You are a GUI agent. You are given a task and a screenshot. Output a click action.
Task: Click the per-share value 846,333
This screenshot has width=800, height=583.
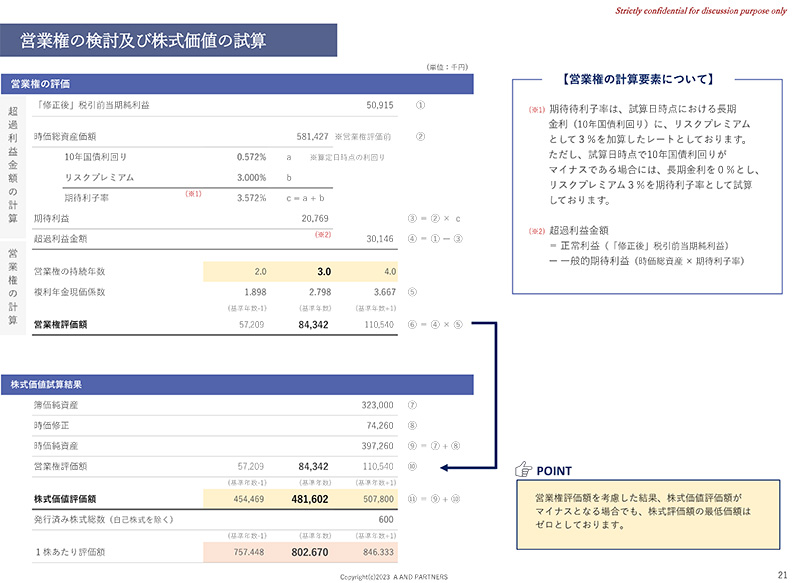pyautogui.click(x=379, y=552)
